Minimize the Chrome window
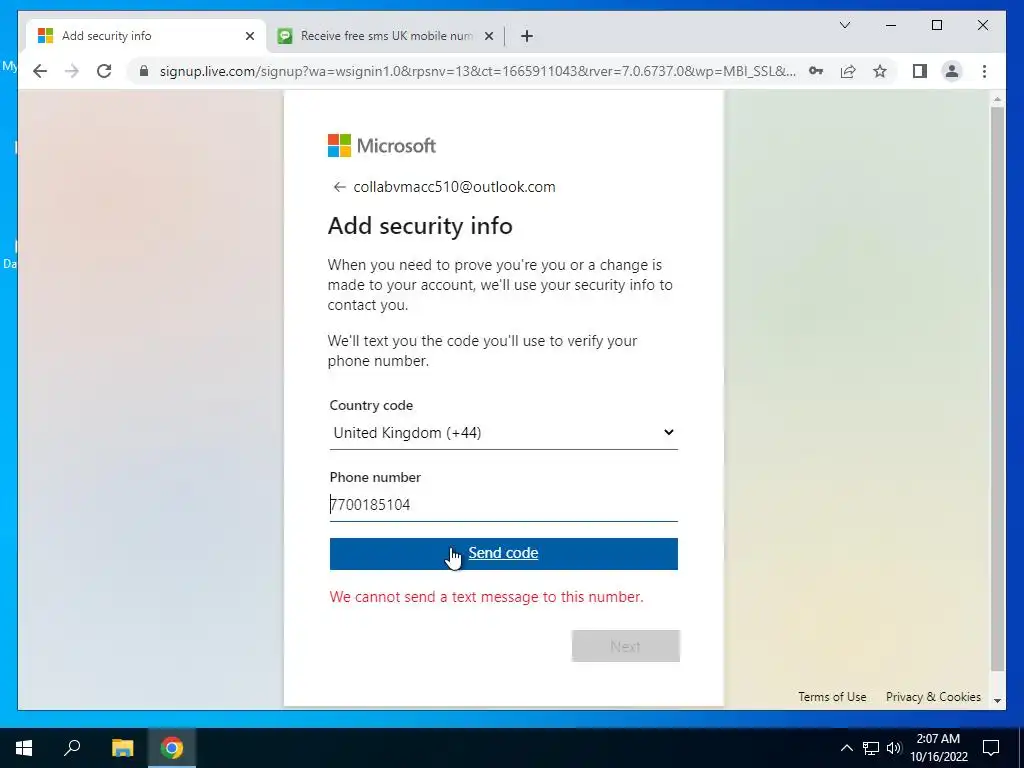This screenshot has height=768, width=1024. 891,25
